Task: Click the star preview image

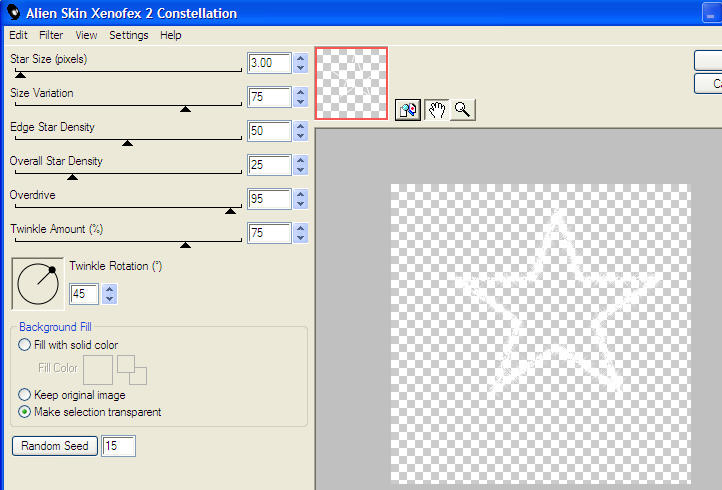Action: [541, 333]
